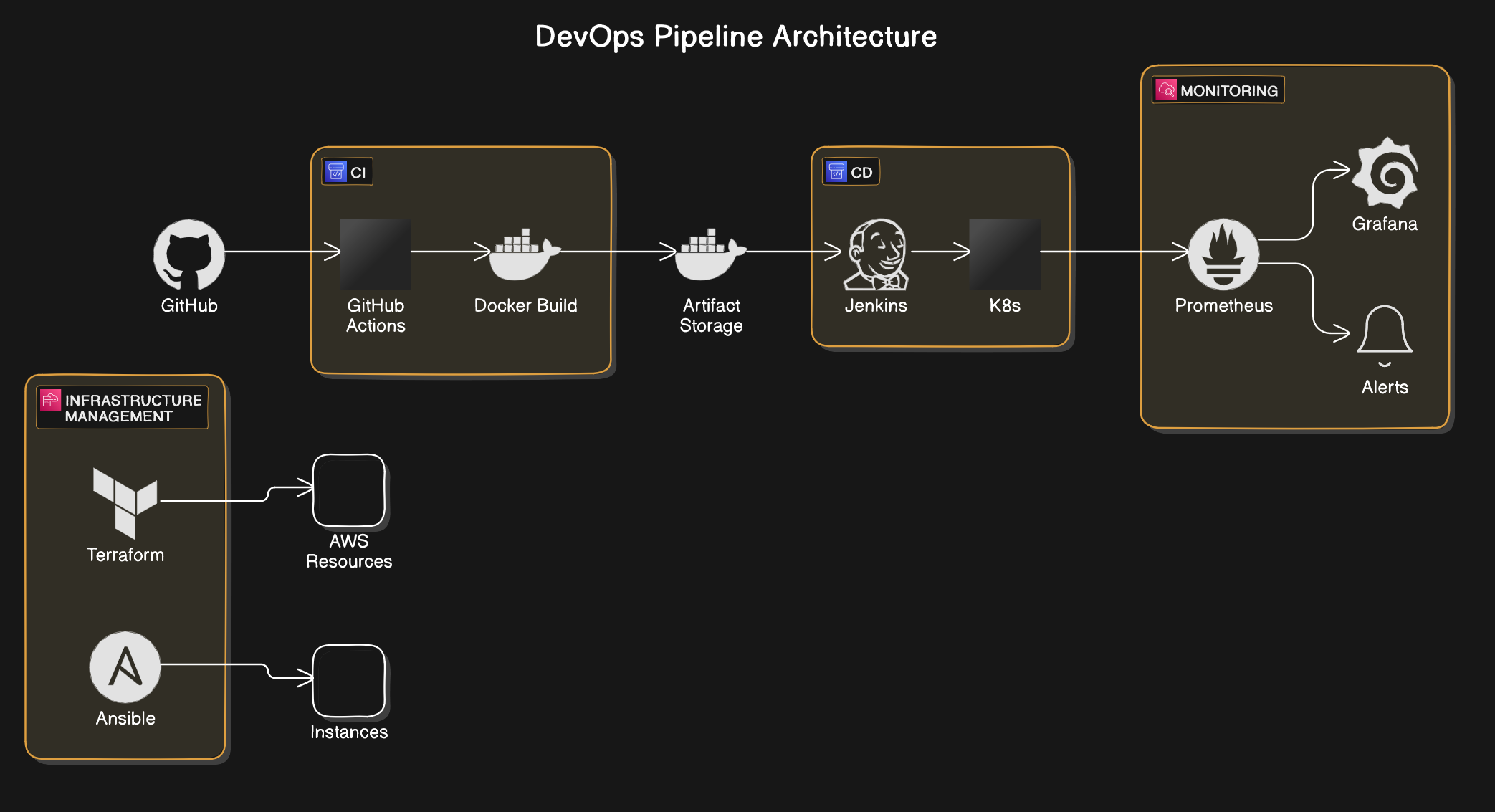1495x812 pixels.
Task: Select the K8s dark square icon
Action: [1005, 254]
